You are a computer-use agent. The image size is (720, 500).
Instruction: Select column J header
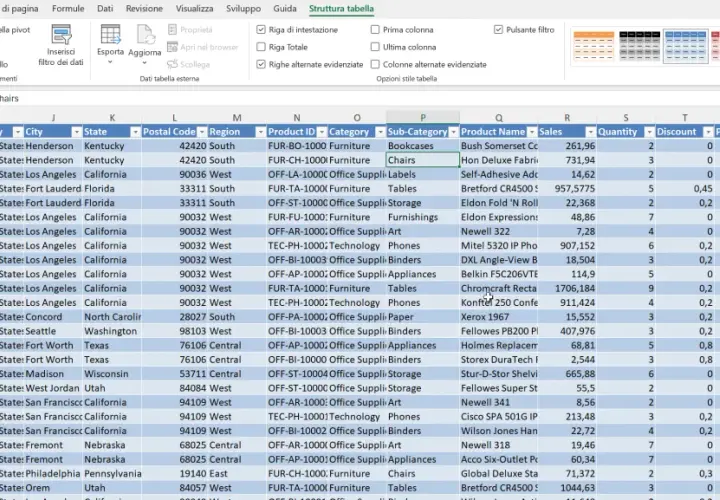[x=53, y=118]
